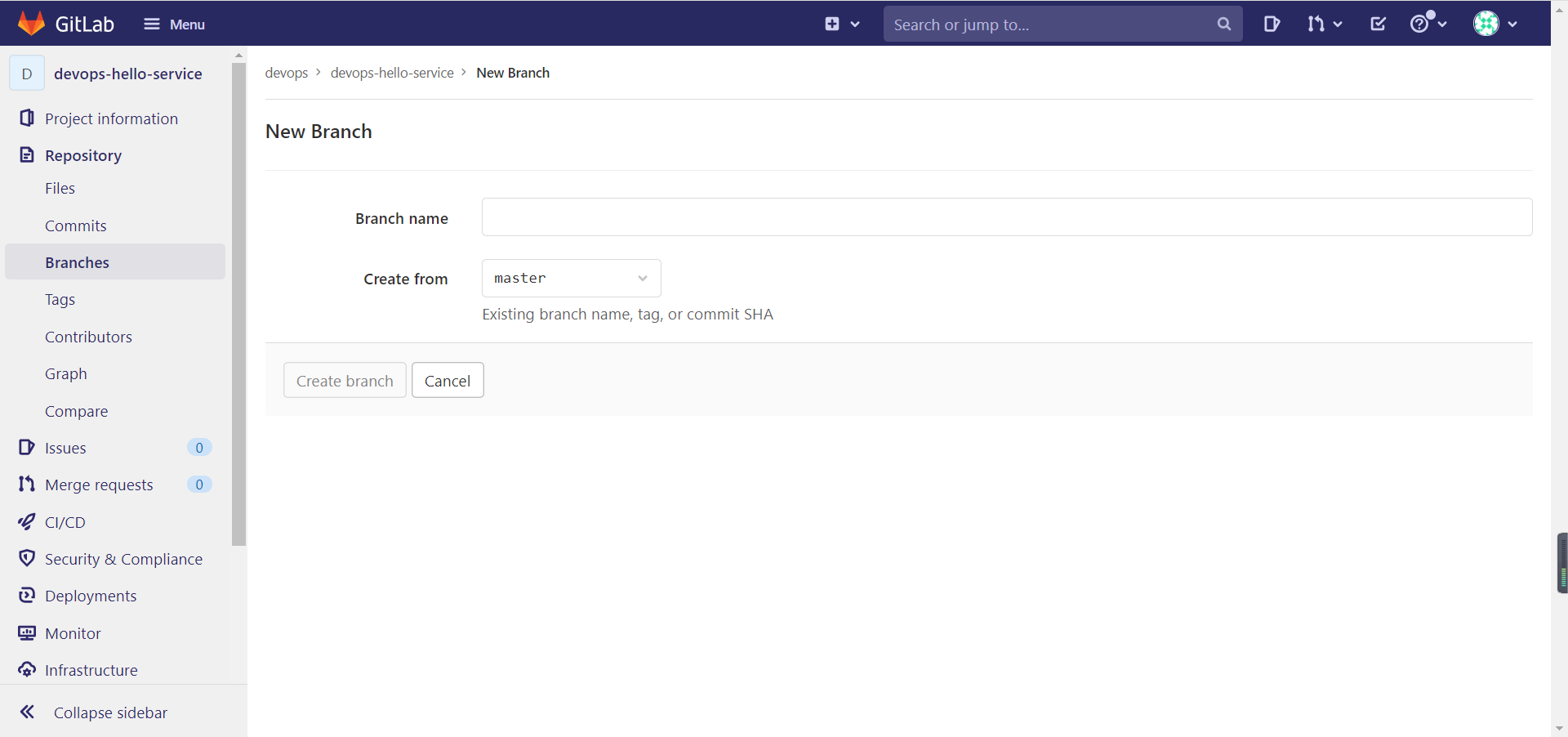Viewport: 1568px width, 737px height.
Task: Open Infrastructure section
Action: tap(91, 670)
